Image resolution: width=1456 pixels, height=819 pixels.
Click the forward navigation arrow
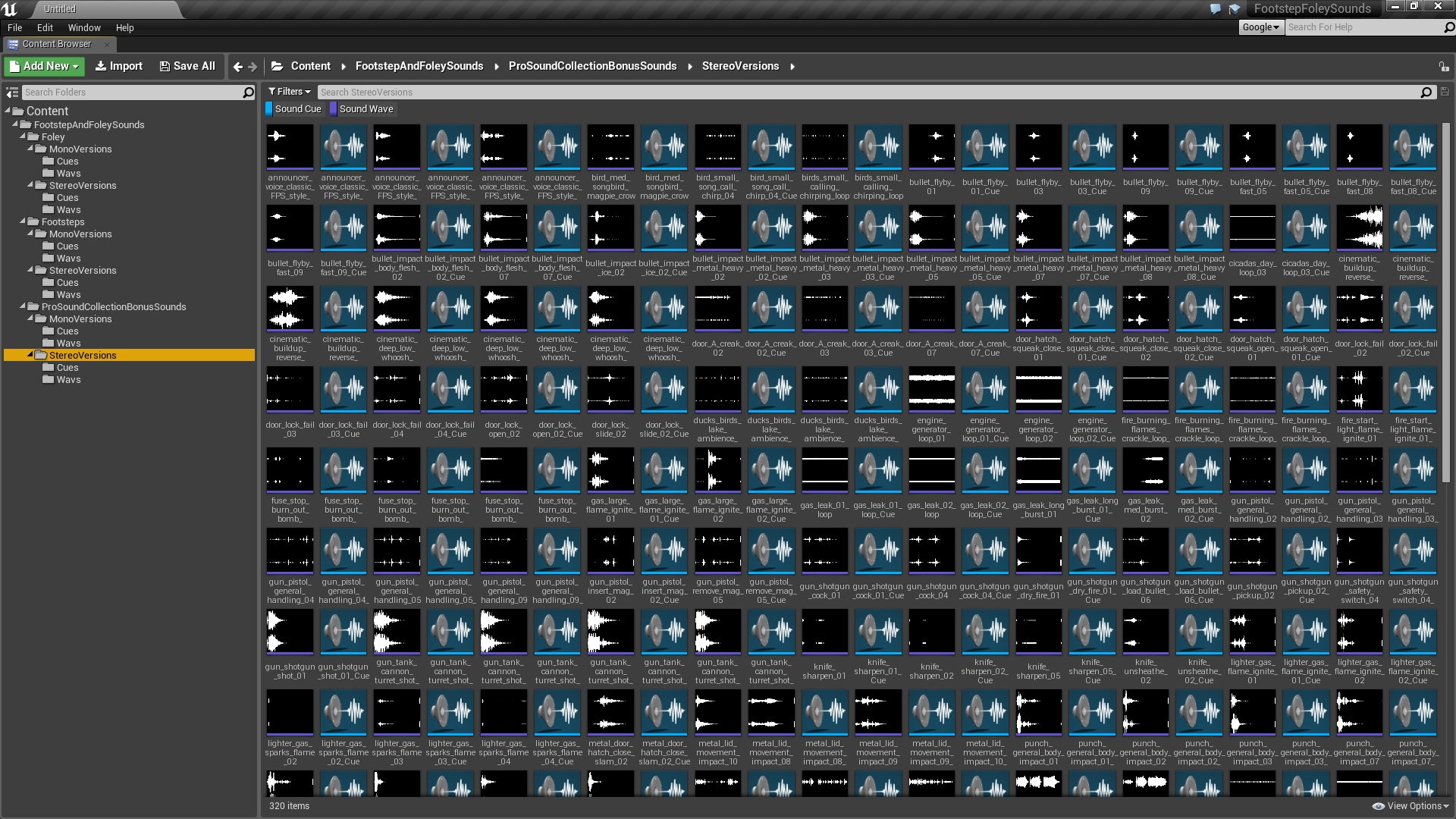pyautogui.click(x=253, y=66)
